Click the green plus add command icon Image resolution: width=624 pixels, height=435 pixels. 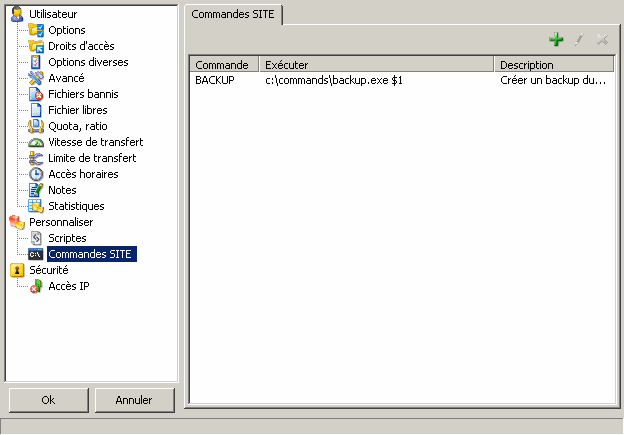click(556, 40)
